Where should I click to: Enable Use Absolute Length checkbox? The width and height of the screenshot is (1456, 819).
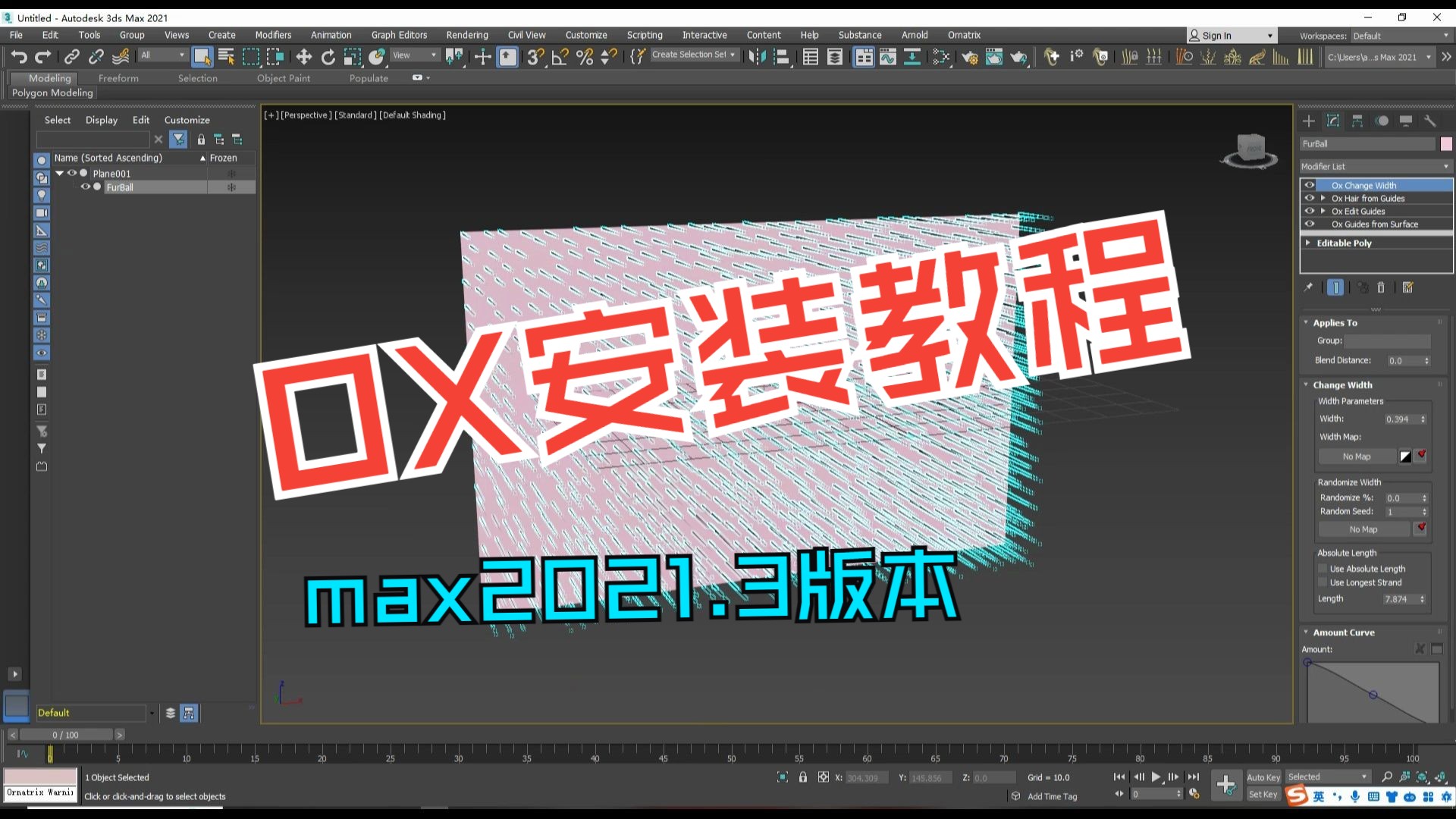click(1321, 568)
